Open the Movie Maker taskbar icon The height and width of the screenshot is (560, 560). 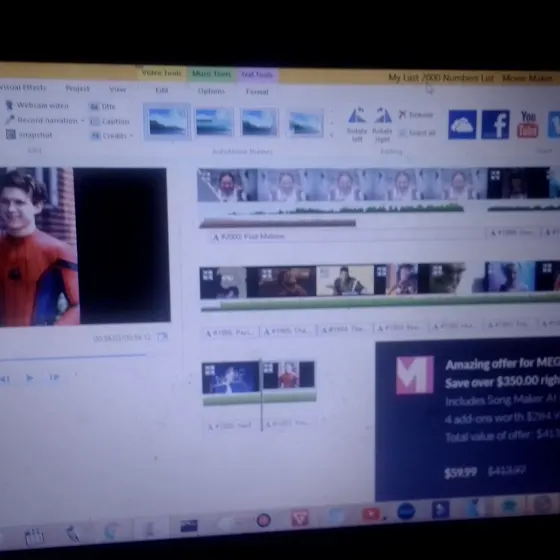pyautogui.click(x=189, y=525)
